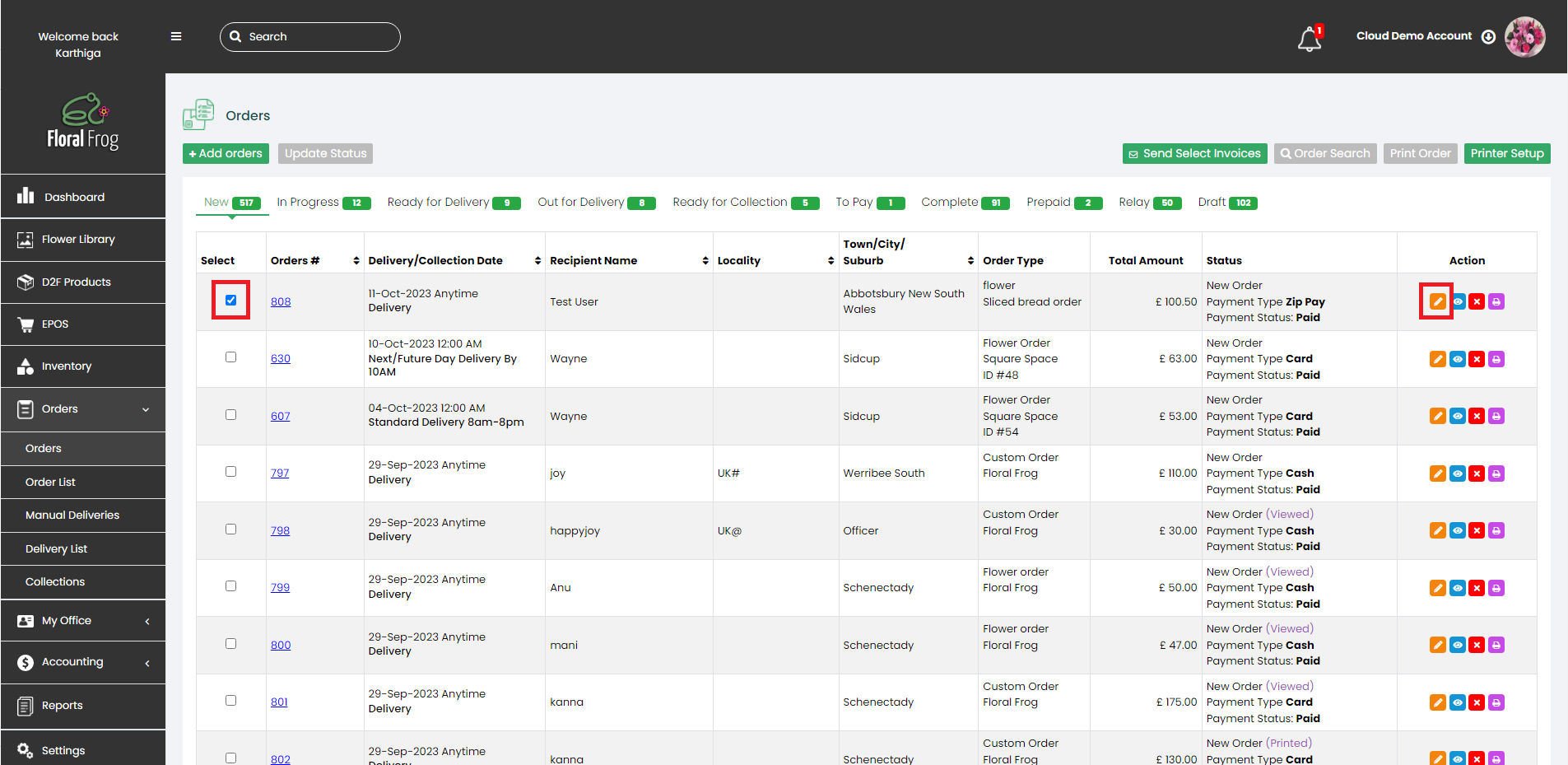Tick the checkbox for order 798

coord(230,529)
